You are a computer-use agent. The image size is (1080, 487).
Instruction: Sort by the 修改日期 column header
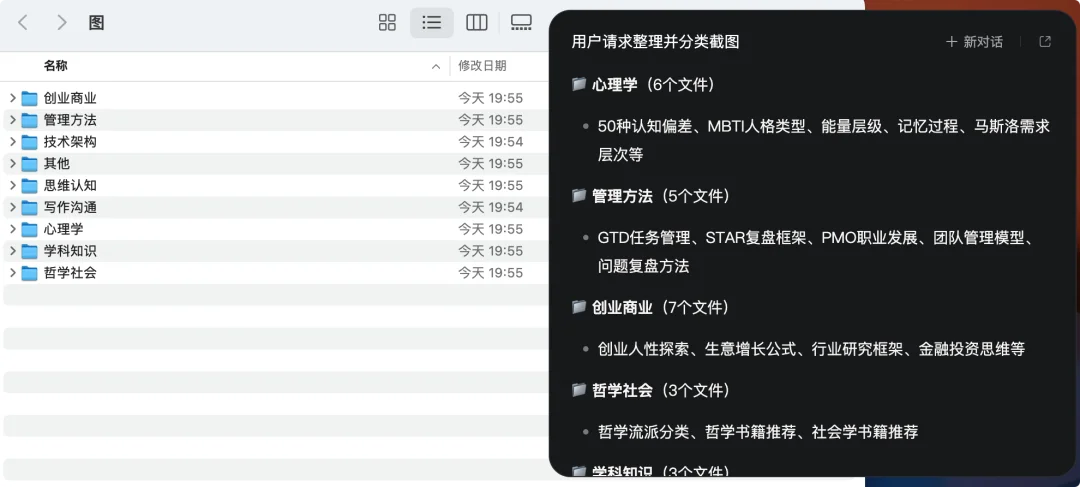(482, 66)
